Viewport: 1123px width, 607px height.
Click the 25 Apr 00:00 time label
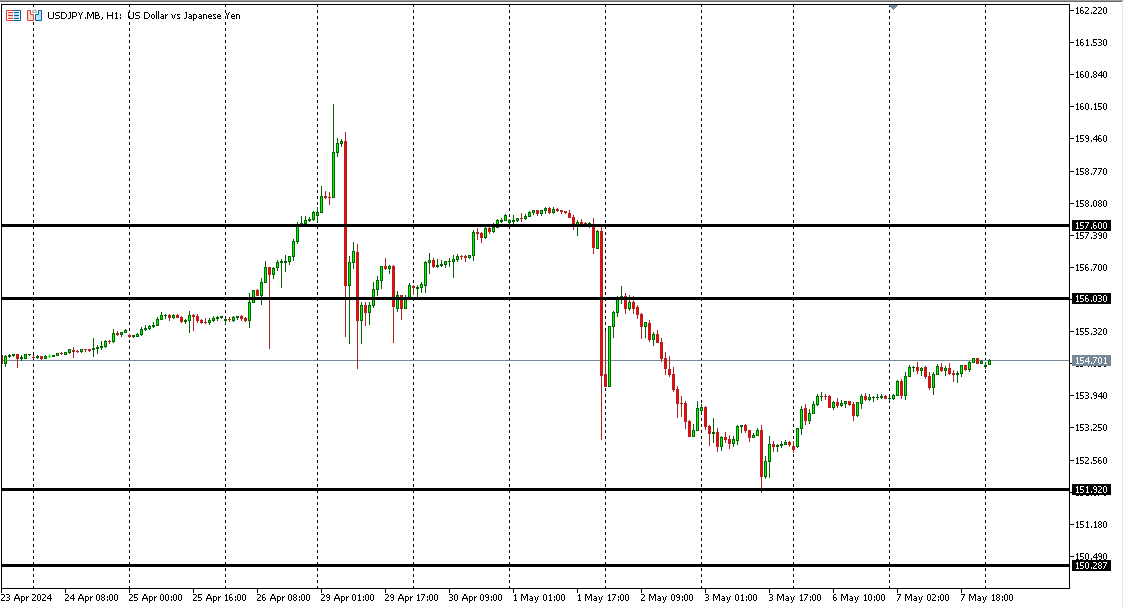(x=155, y=598)
